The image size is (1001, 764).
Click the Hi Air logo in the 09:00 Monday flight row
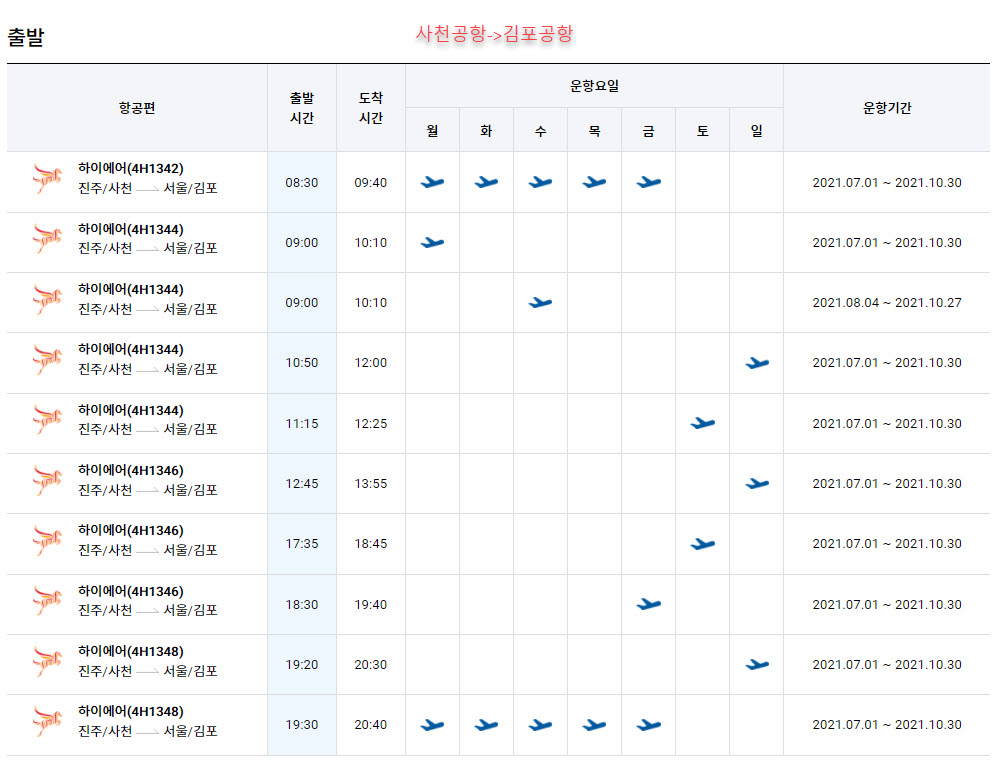pos(47,239)
